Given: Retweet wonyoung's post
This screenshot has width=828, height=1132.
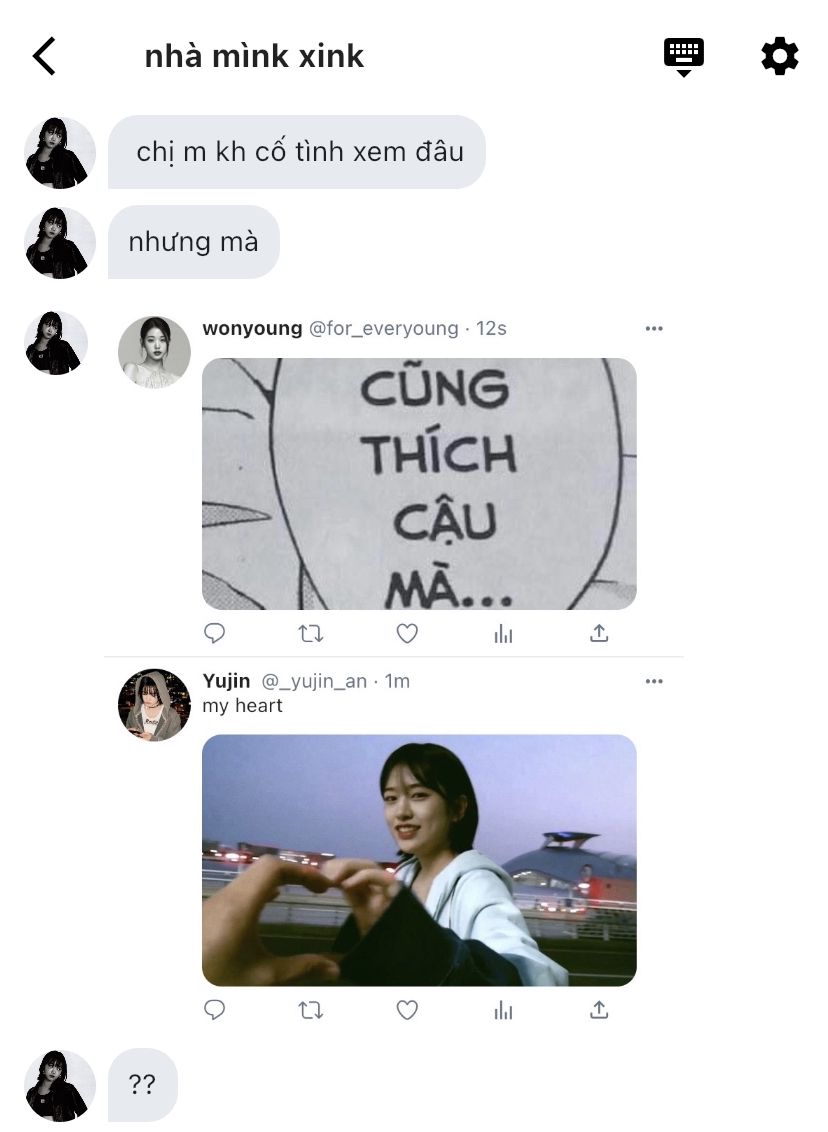Looking at the screenshot, I should pyautogui.click(x=310, y=634).
